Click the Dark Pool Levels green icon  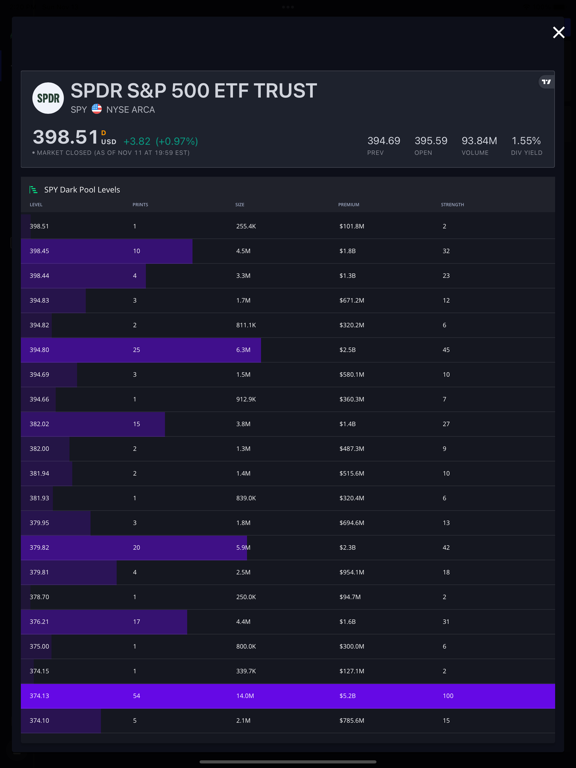[x=33, y=190]
